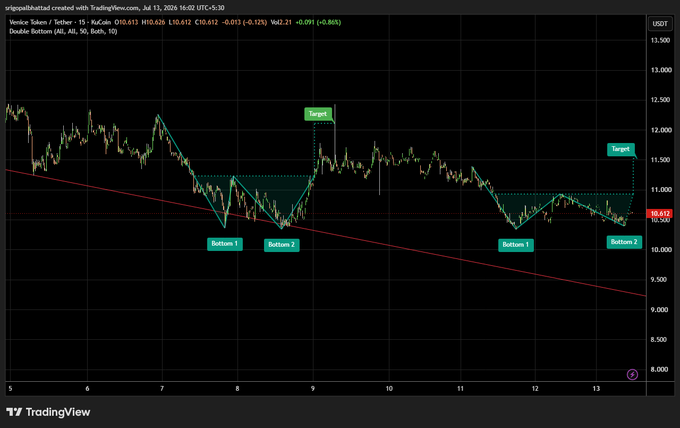Click date 10 on the time axis
680x428 pixels.
click(389, 389)
